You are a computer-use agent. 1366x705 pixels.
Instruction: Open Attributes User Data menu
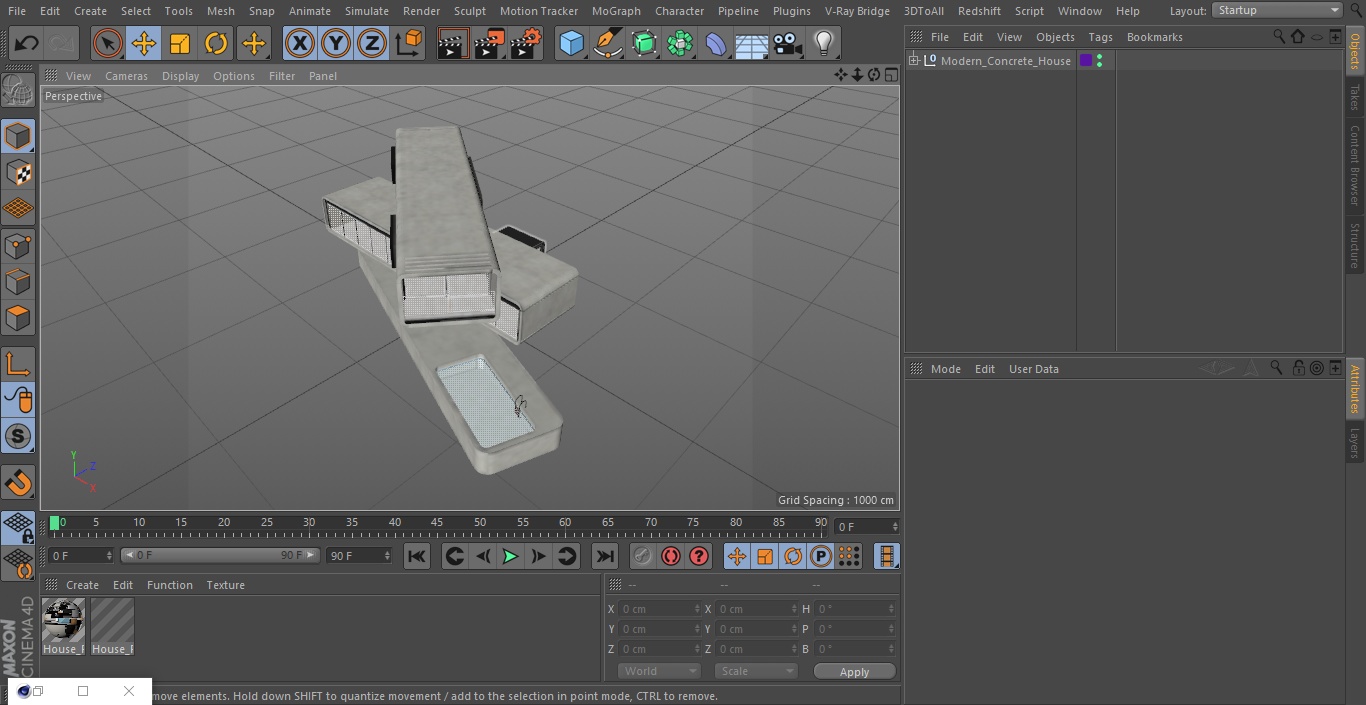pyautogui.click(x=1033, y=369)
